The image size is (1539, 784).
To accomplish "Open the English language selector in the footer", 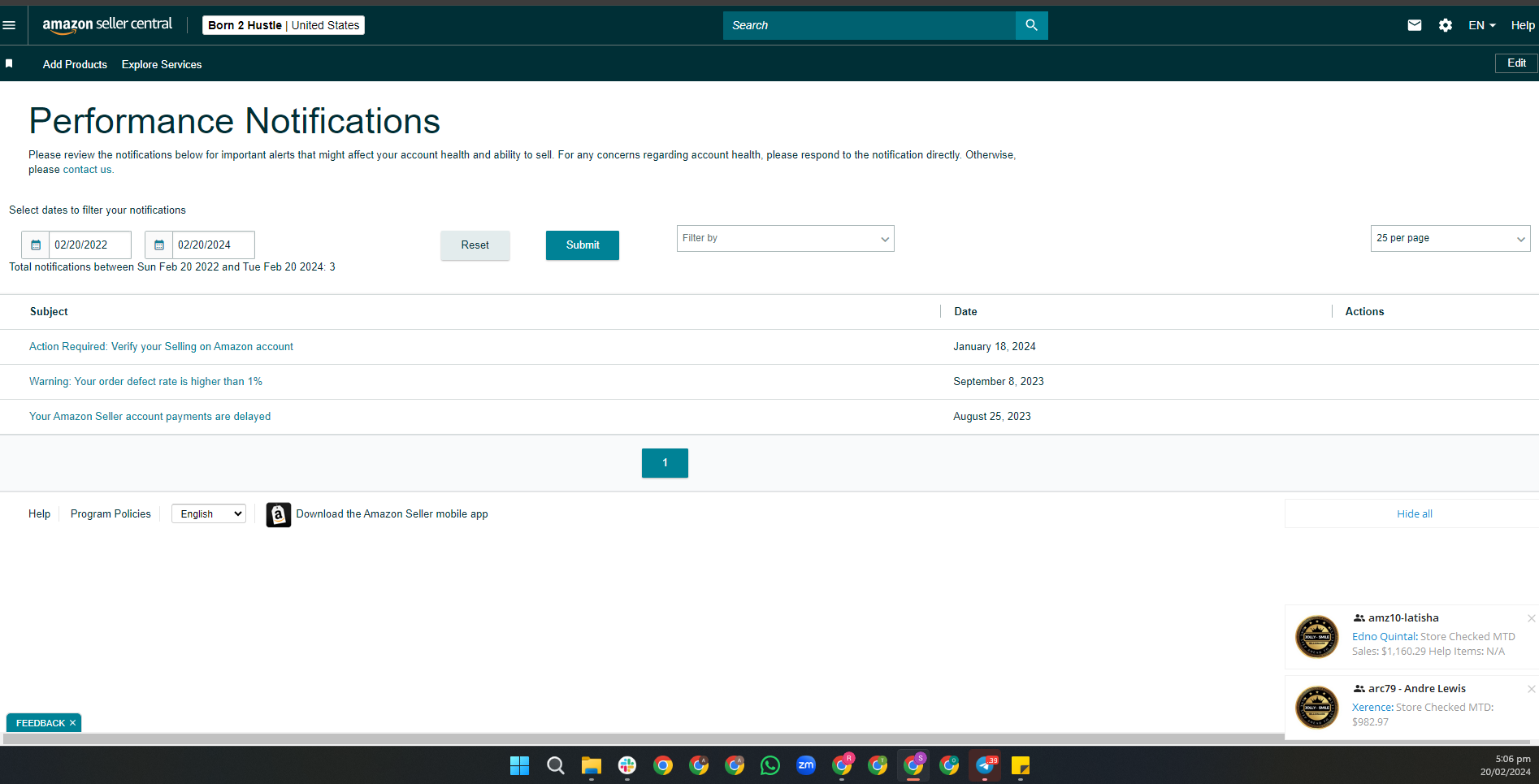I will [x=209, y=513].
